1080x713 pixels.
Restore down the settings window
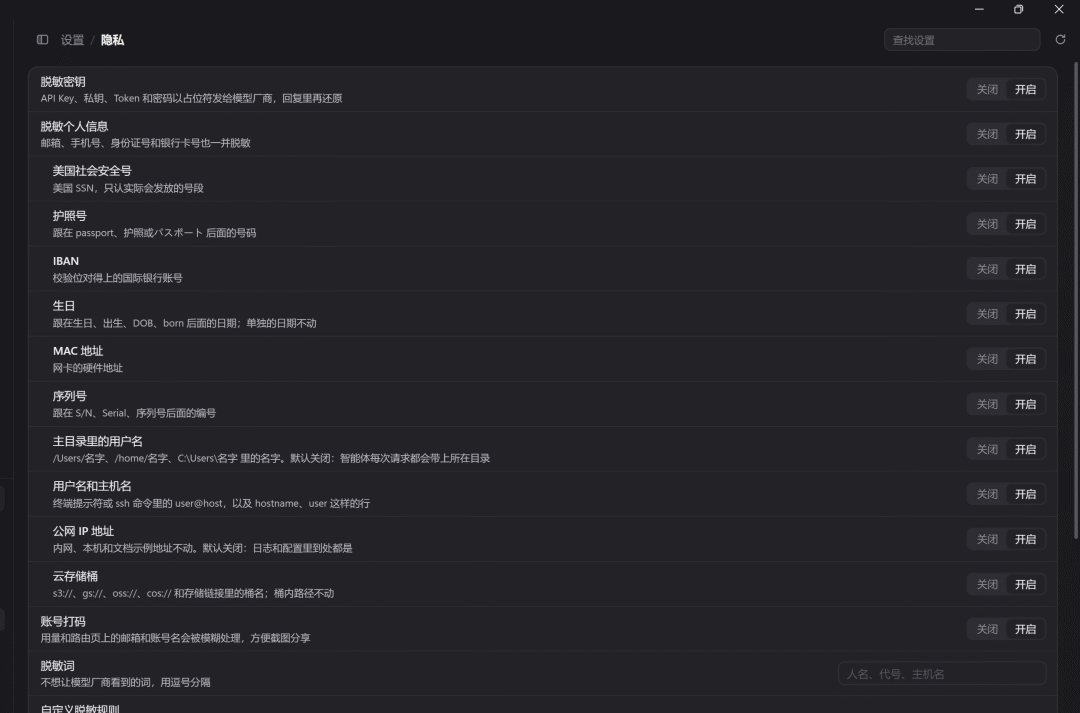[1019, 9]
